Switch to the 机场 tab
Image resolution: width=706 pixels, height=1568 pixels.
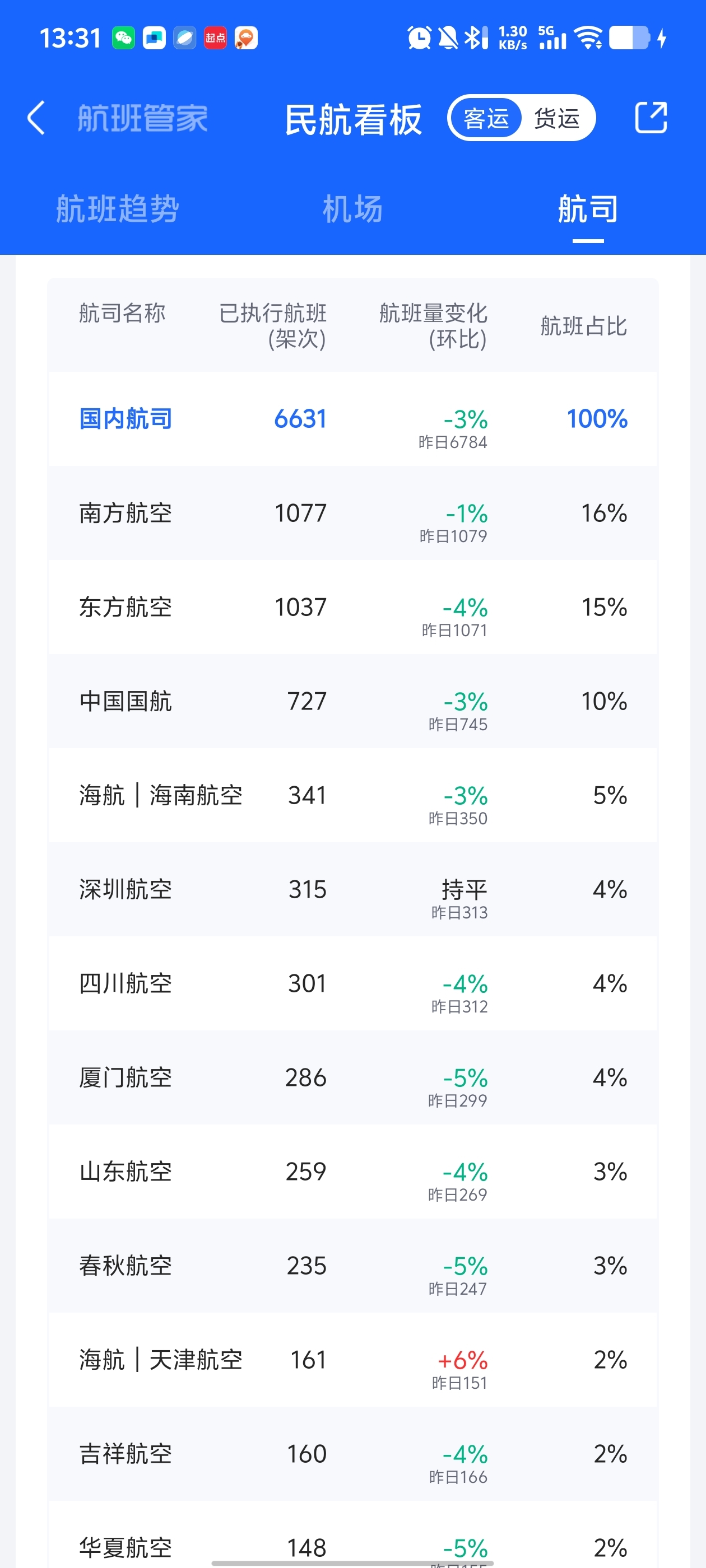click(x=352, y=209)
